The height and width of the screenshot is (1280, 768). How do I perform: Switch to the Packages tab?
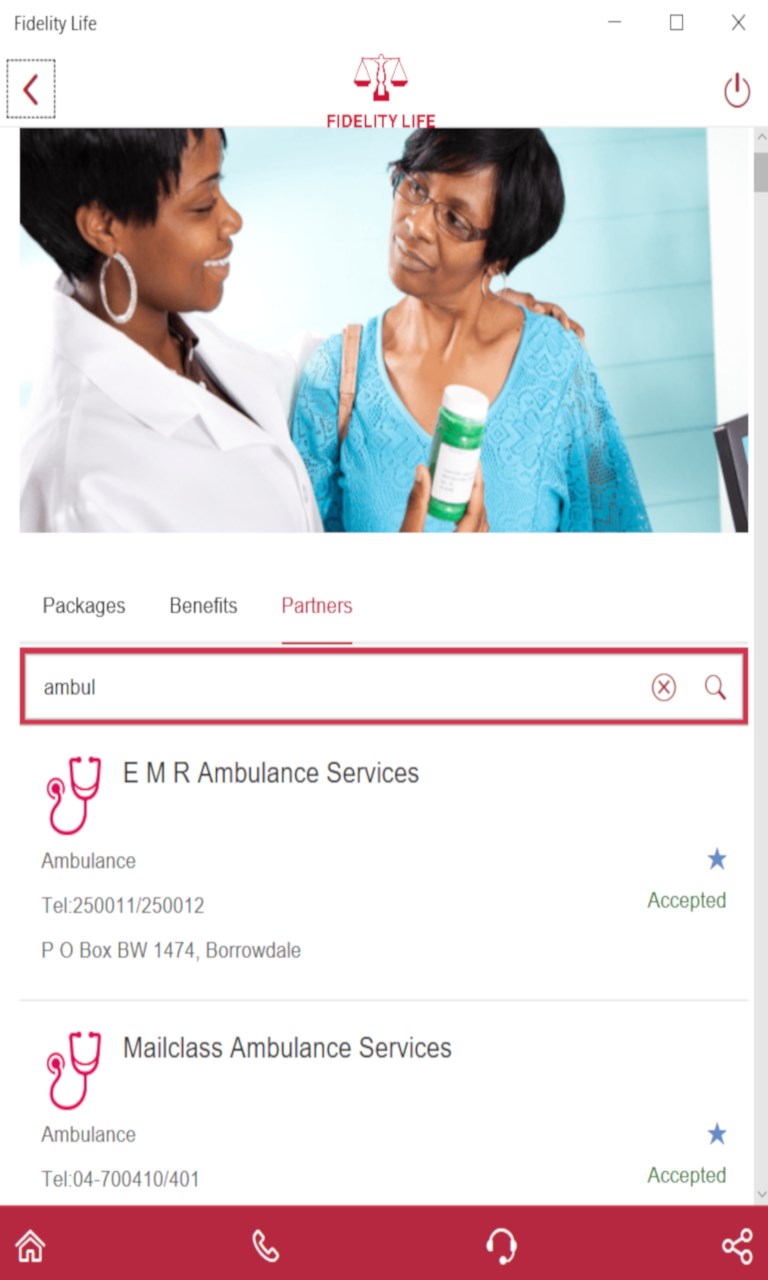tap(84, 606)
